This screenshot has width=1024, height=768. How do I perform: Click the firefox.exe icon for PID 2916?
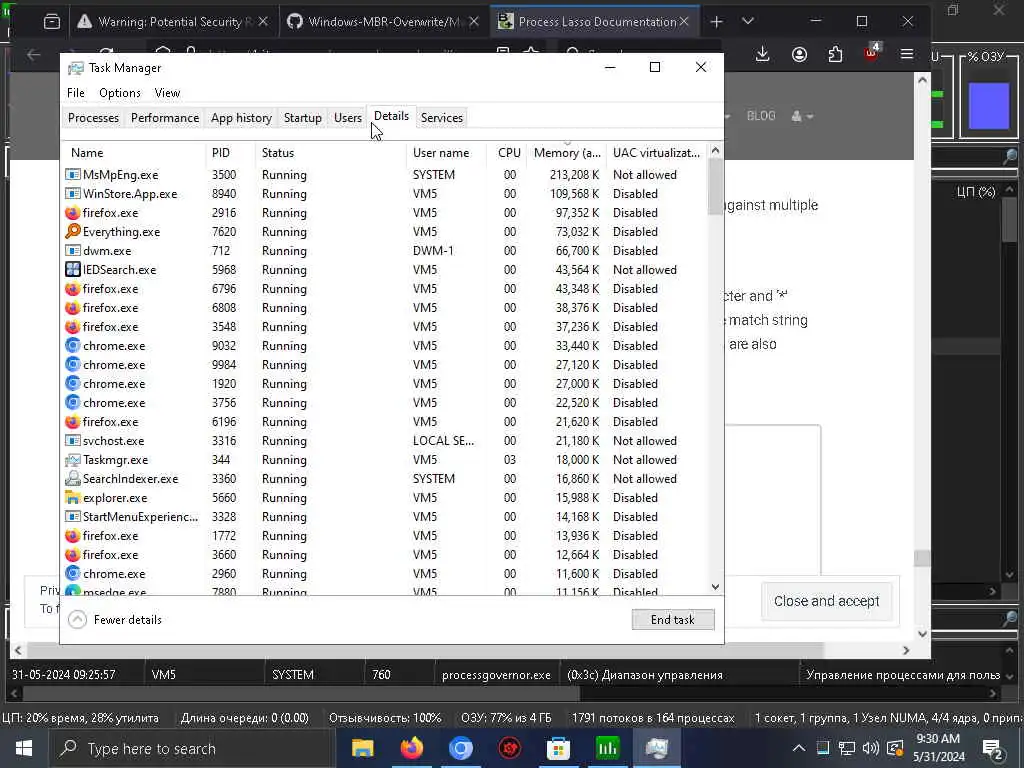tap(72, 212)
